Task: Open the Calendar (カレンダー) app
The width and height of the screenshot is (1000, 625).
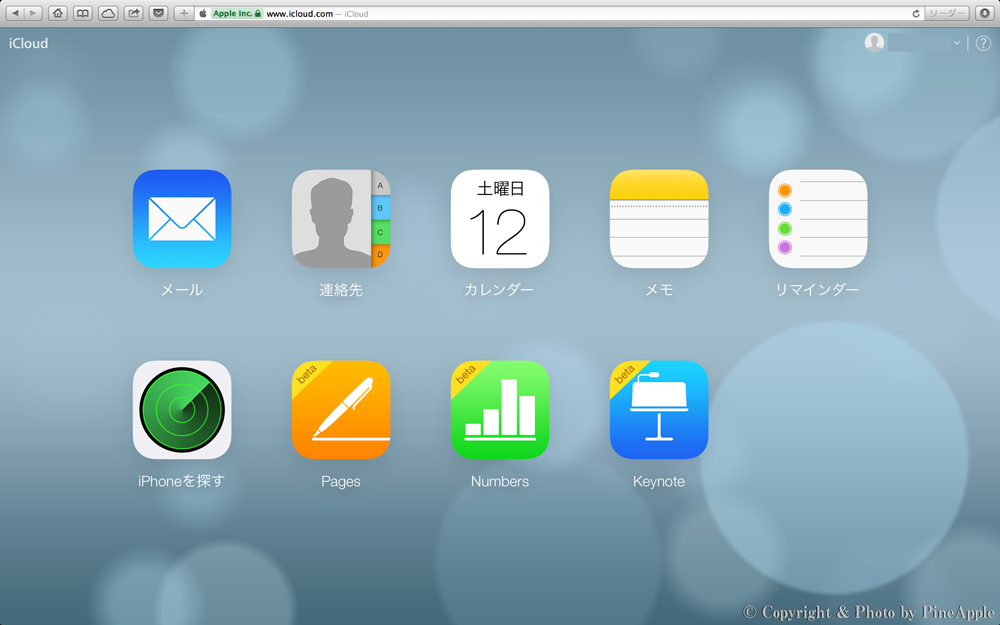Action: [x=499, y=219]
